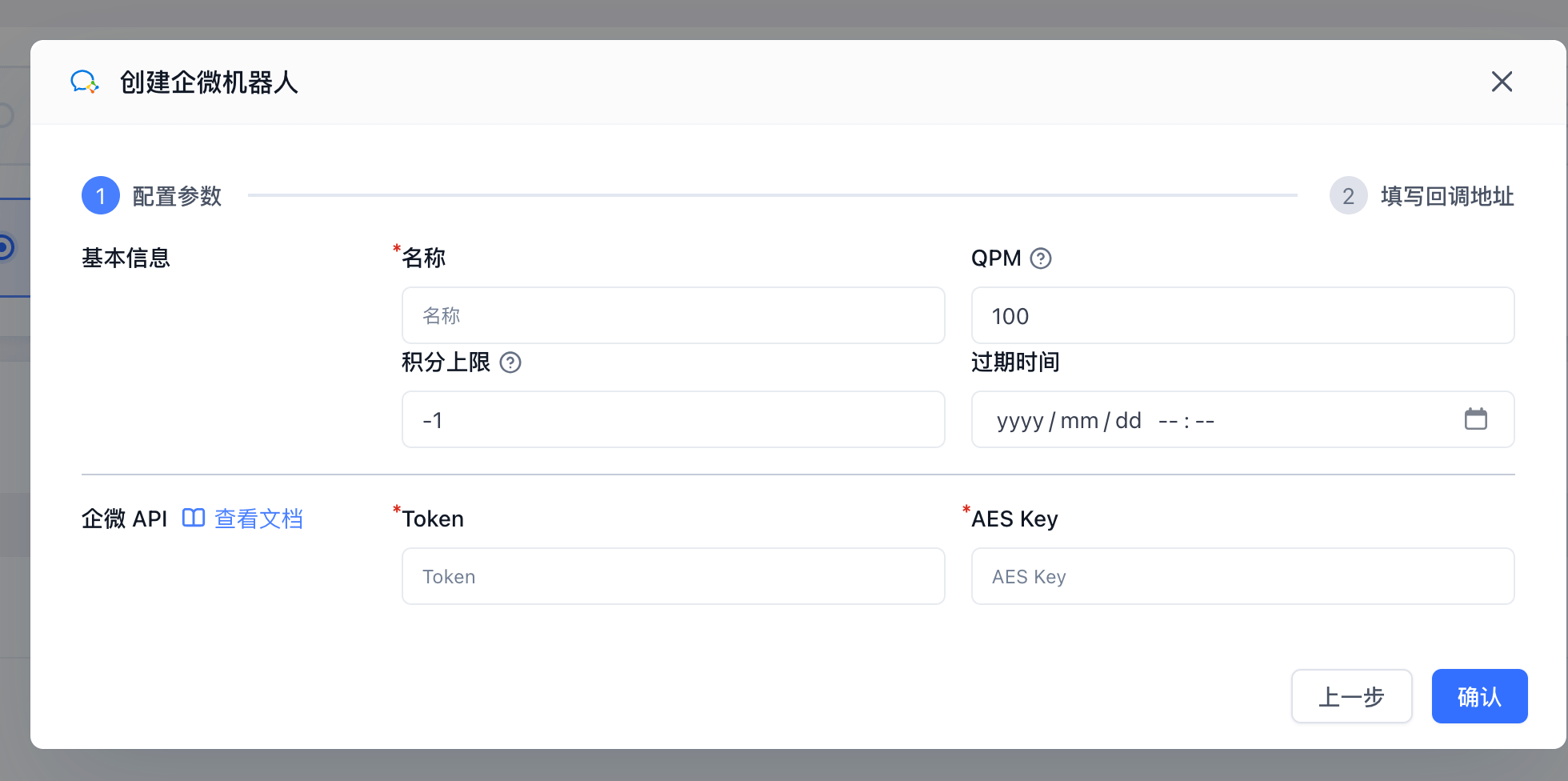Click the QPM help question icon
The height and width of the screenshot is (781, 1568).
1040,258
